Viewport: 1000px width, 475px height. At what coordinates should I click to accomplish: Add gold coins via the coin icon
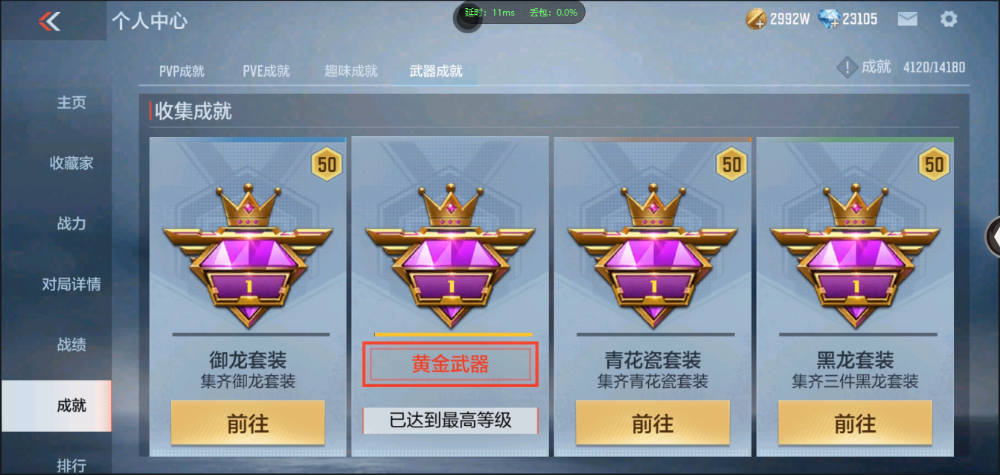(x=756, y=20)
